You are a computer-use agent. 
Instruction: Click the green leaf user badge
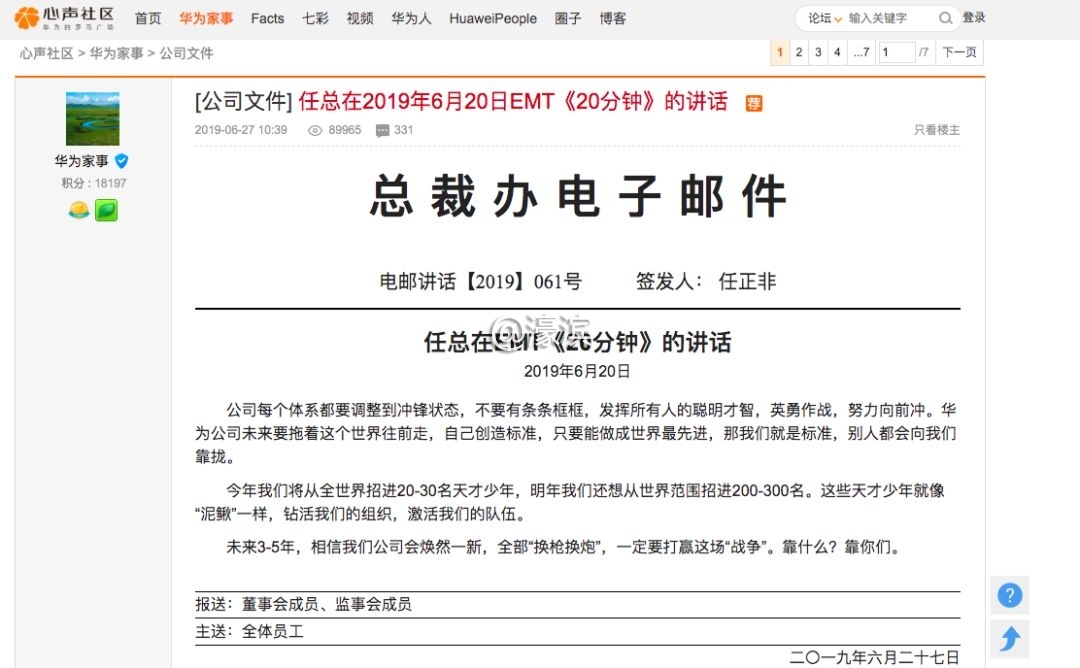[106, 210]
